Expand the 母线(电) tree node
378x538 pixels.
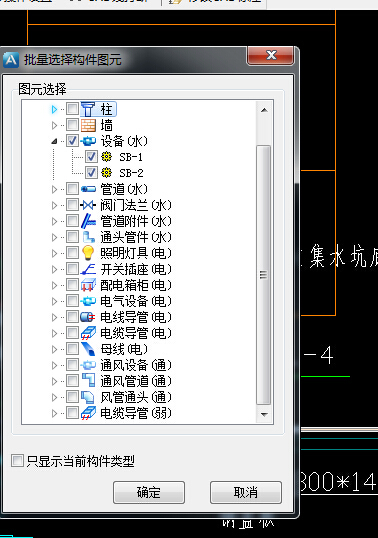54,349
